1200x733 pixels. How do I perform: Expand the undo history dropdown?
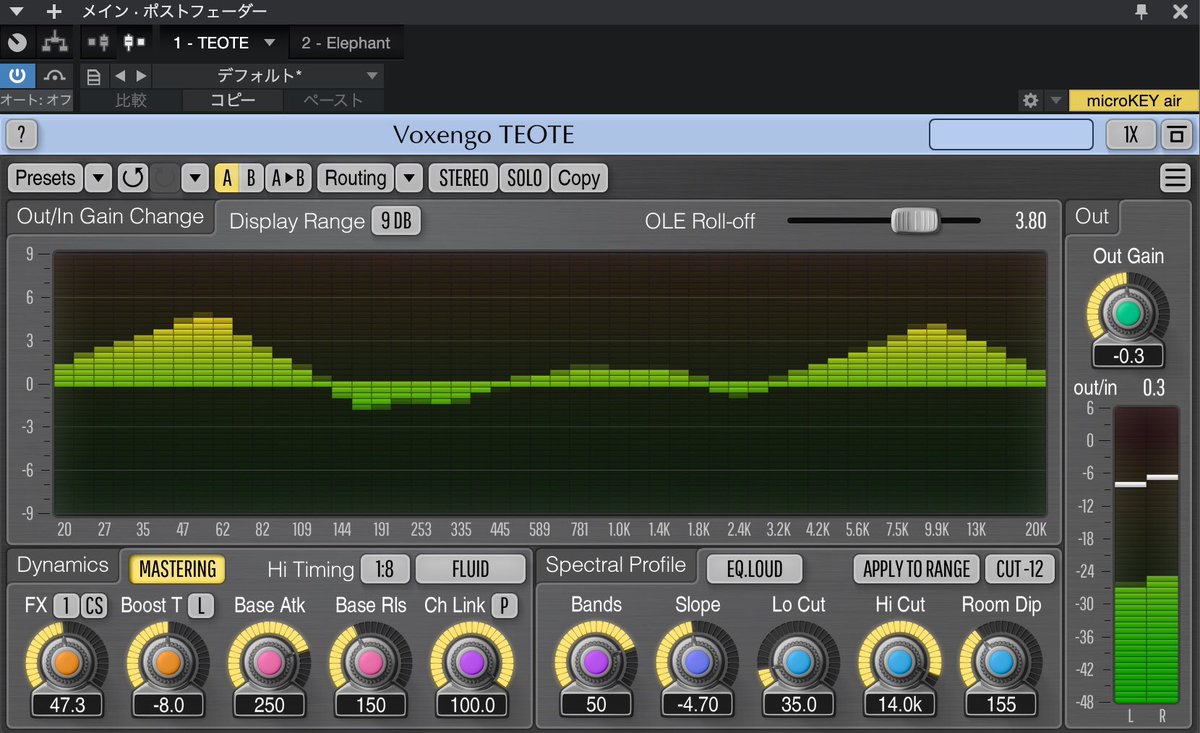click(x=195, y=178)
